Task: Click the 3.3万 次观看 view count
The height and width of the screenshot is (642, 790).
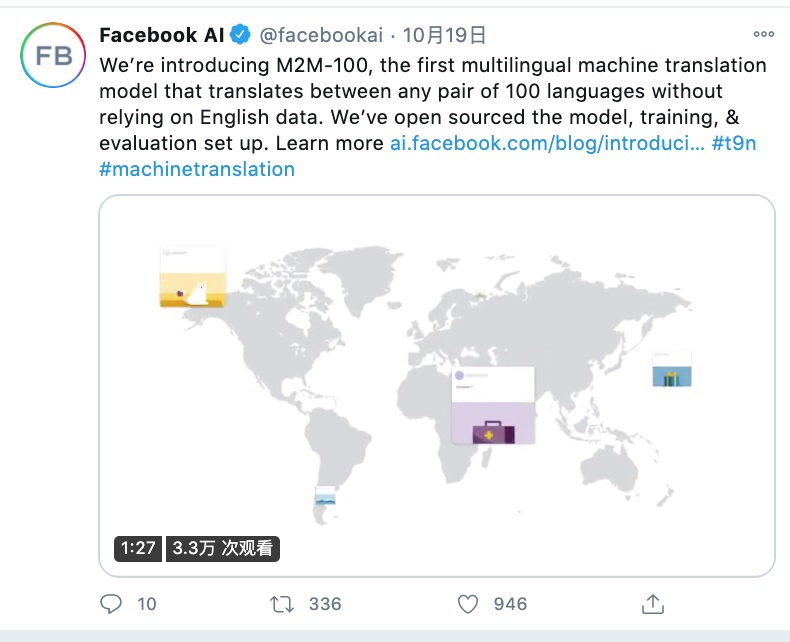Action: click(223, 548)
